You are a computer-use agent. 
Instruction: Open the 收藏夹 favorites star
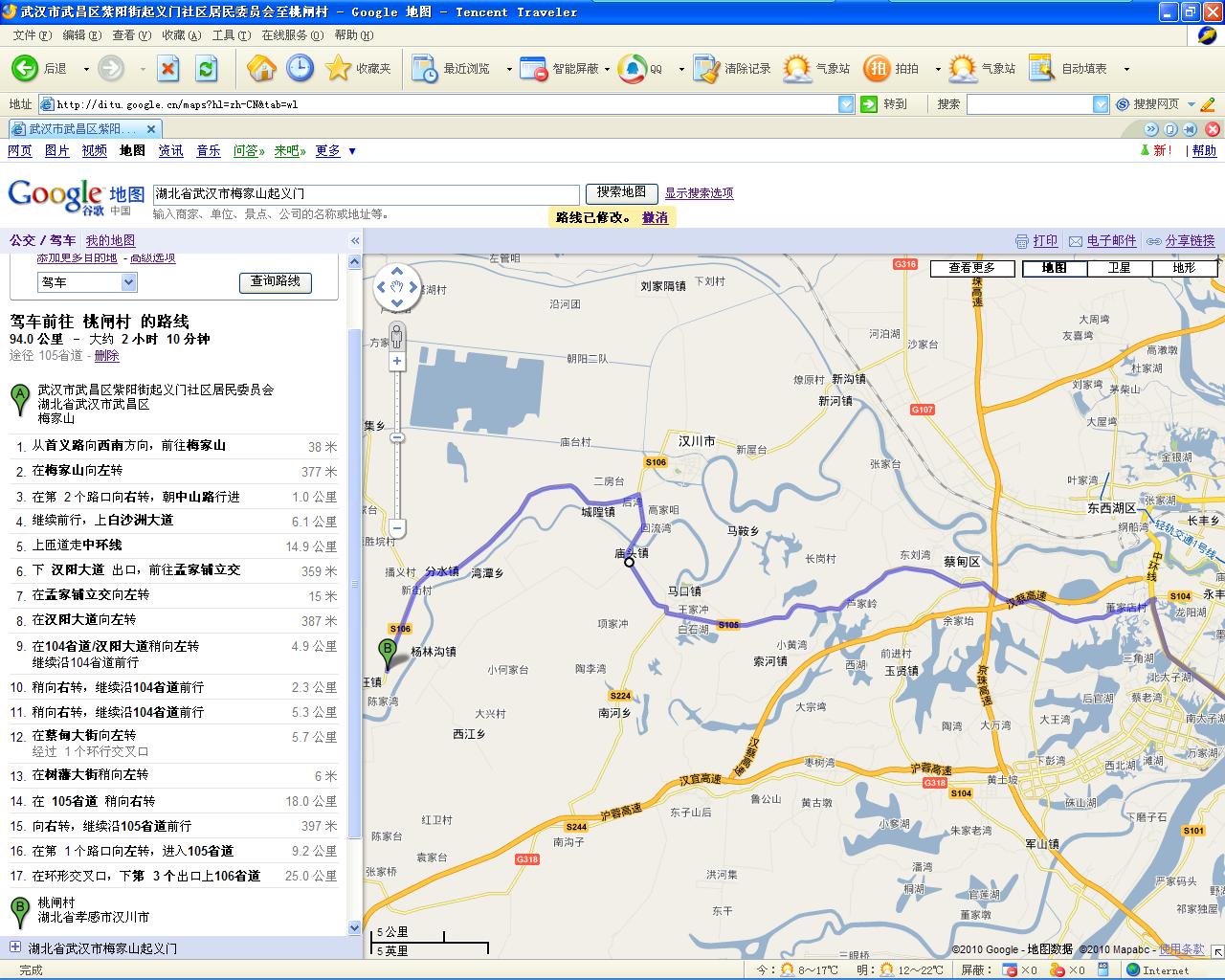point(338,68)
